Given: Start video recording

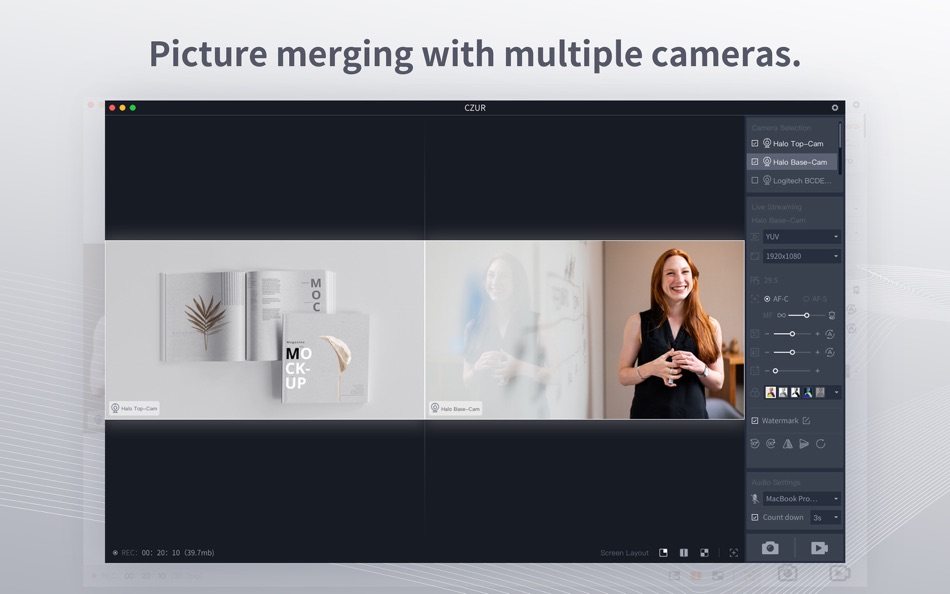Looking at the screenshot, I should tap(821, 548).
